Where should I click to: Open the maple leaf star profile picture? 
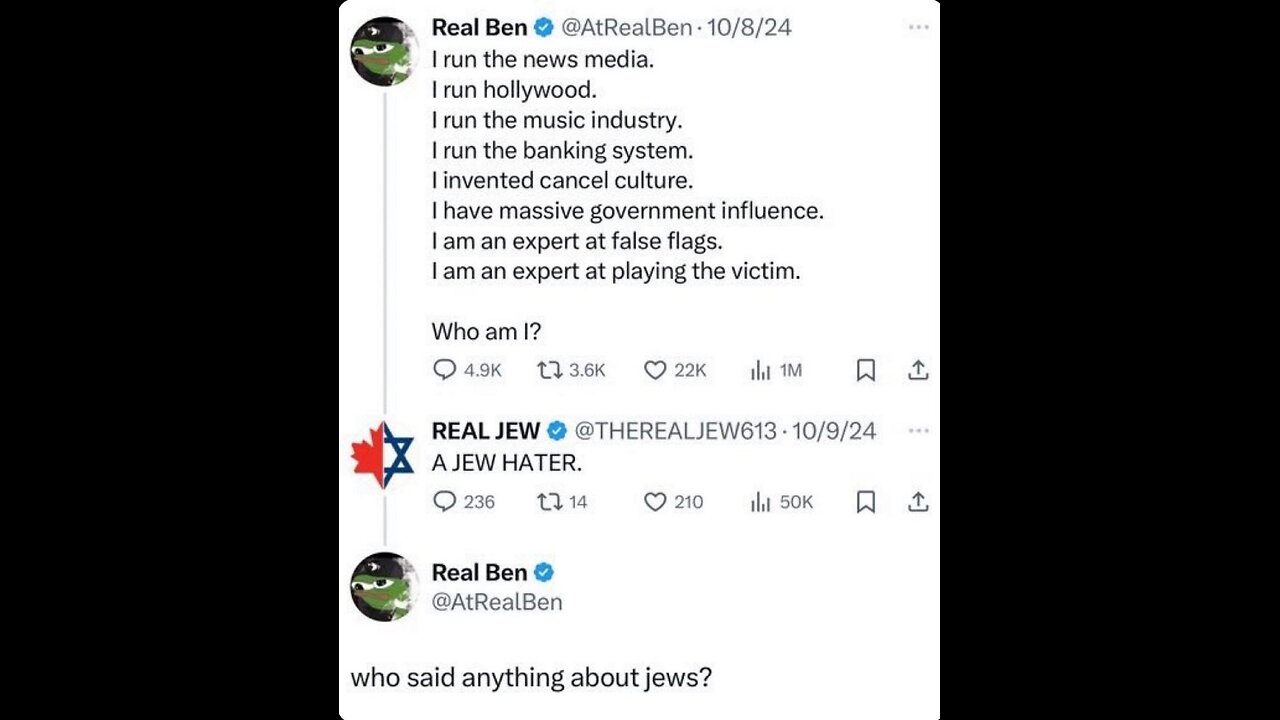(383, 455)
